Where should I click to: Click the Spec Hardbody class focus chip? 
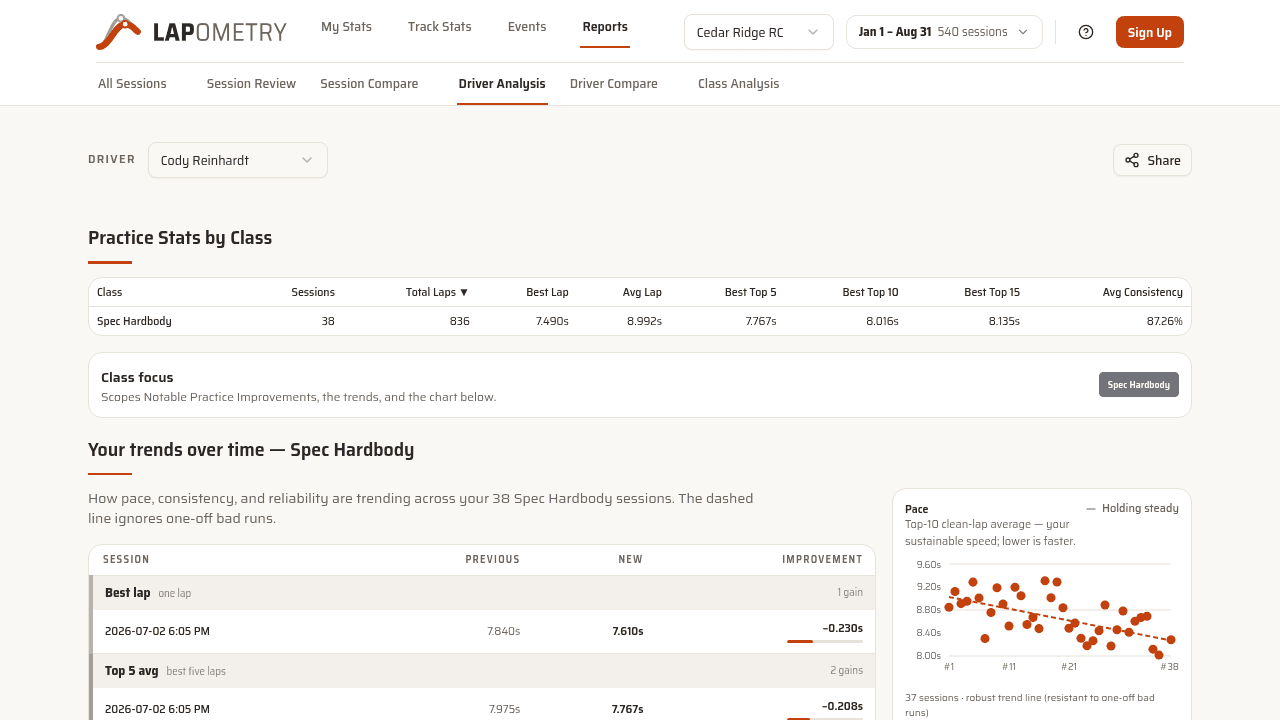[x=1139, y=385]
